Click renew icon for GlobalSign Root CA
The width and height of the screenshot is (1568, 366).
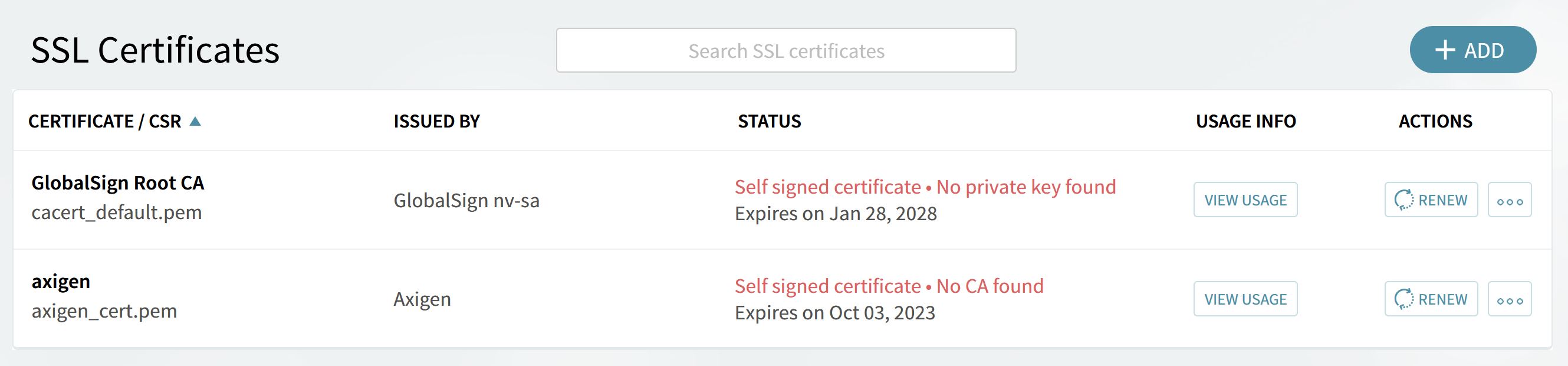1403,200
